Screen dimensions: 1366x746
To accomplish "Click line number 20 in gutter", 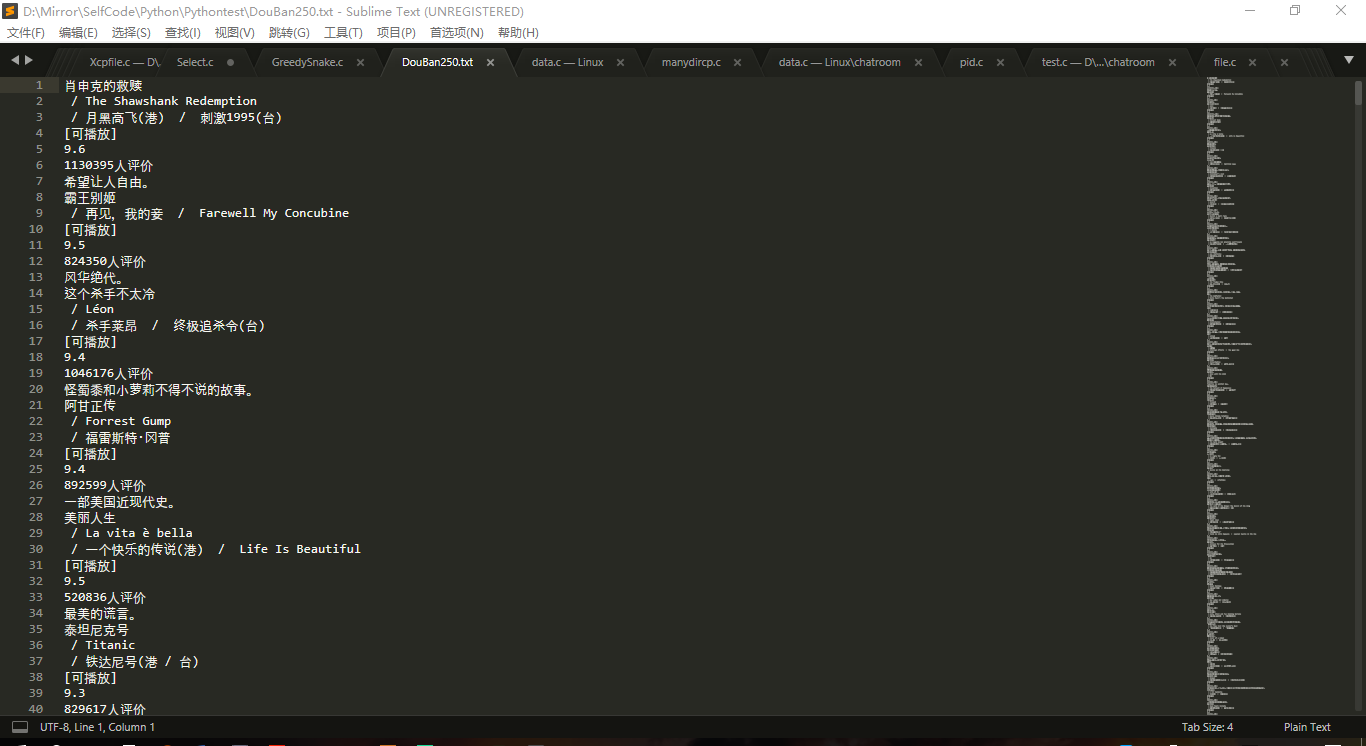I will click(x=36, y=389).
